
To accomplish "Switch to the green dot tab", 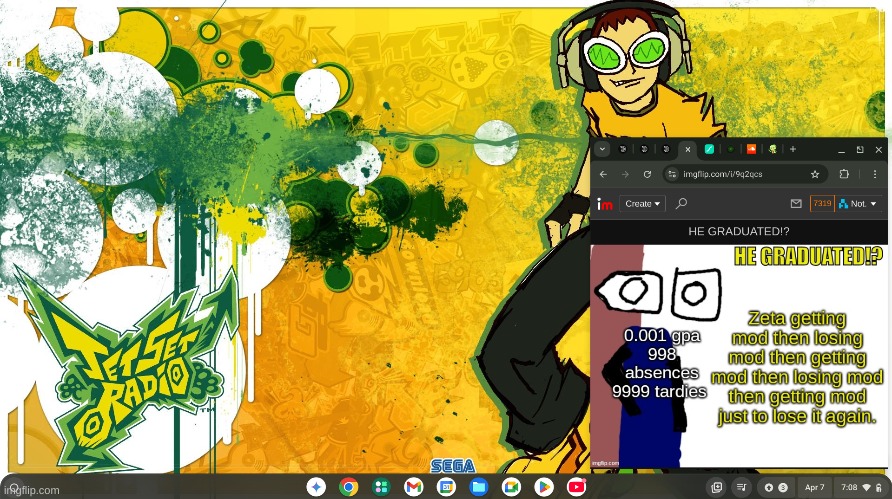I will 730,149.
